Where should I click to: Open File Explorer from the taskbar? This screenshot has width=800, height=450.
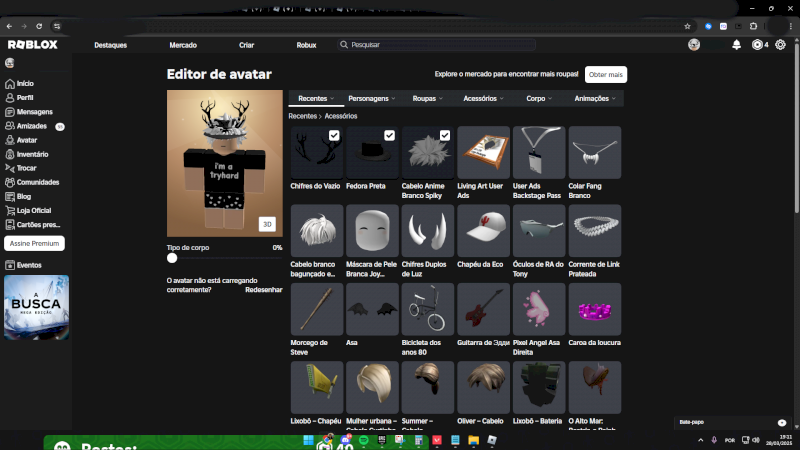pyautogui.click(x=473, y=440)
